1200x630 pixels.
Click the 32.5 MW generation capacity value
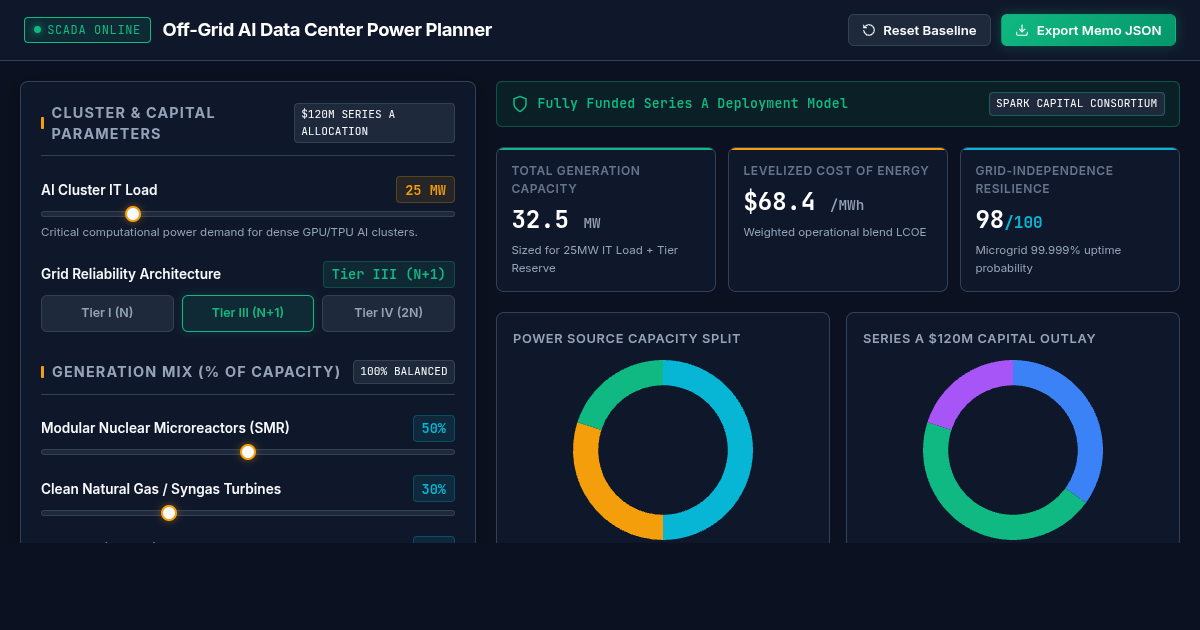[556, 221]
